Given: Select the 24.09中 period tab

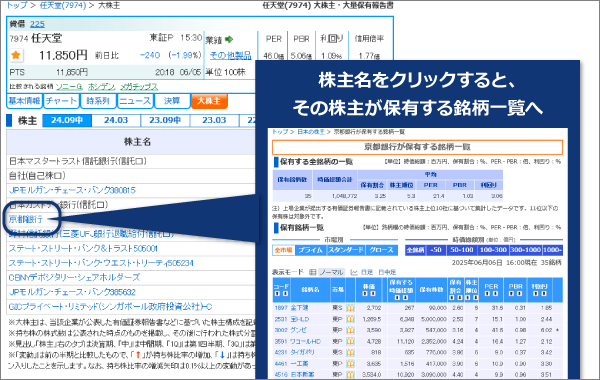Looking at the screenshot, I should (x=67, y=120).
